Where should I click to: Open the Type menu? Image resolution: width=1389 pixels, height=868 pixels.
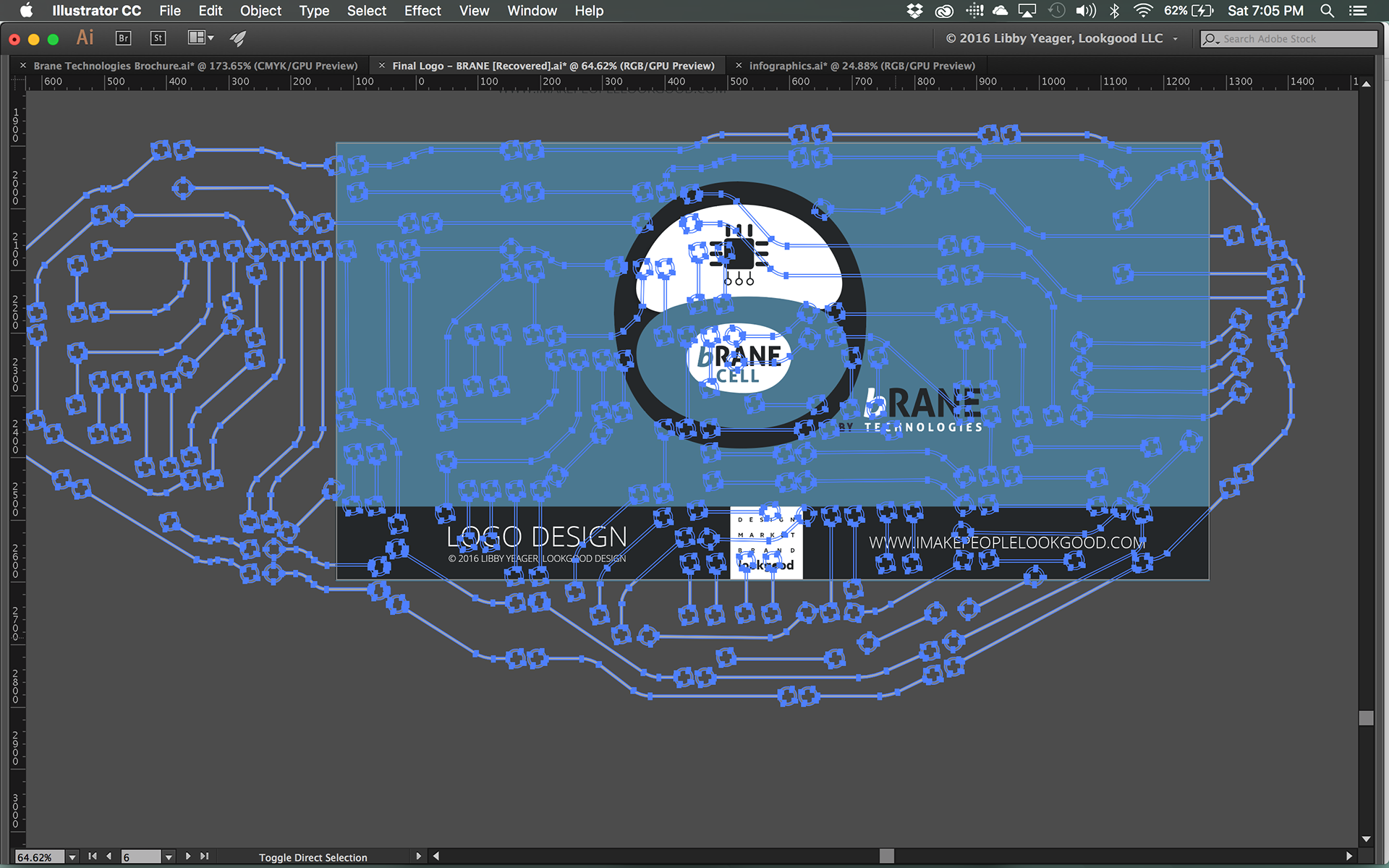click(314, 10)
